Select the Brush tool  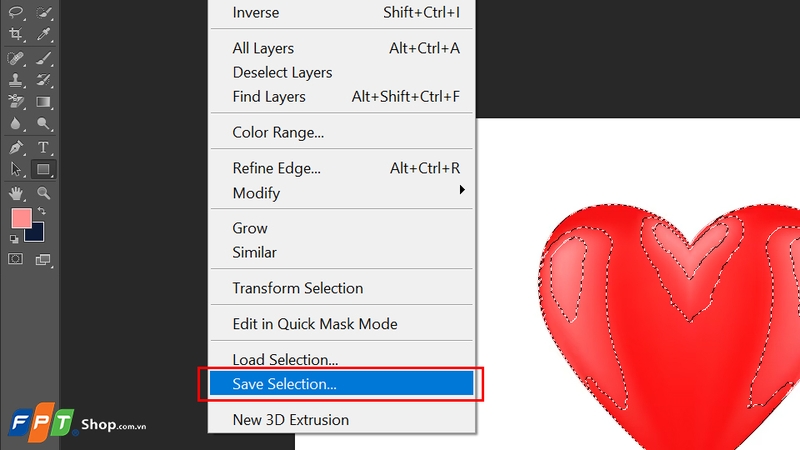pos(43,58)
